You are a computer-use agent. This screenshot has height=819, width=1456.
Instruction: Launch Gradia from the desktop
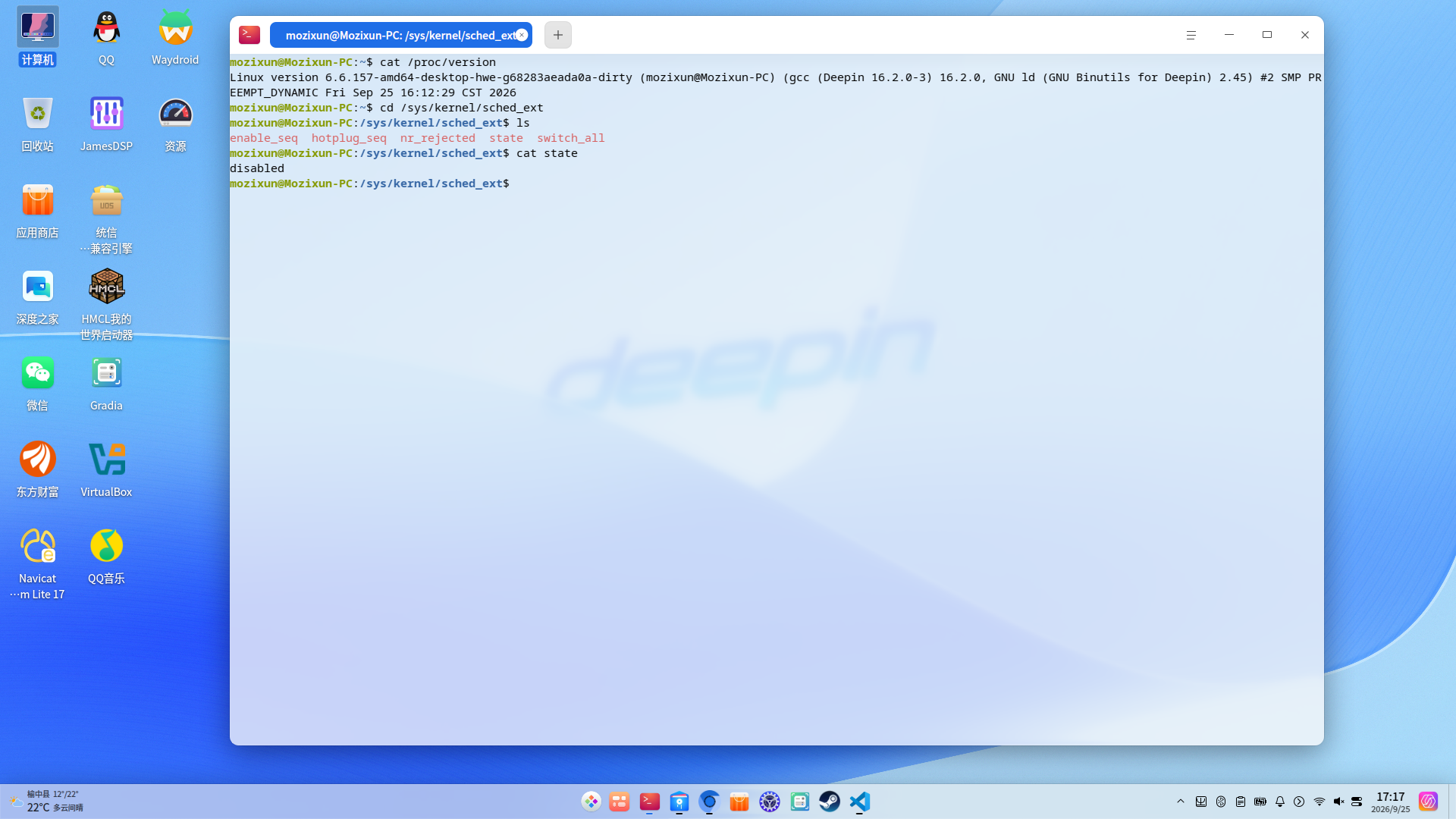coord(106,382)
